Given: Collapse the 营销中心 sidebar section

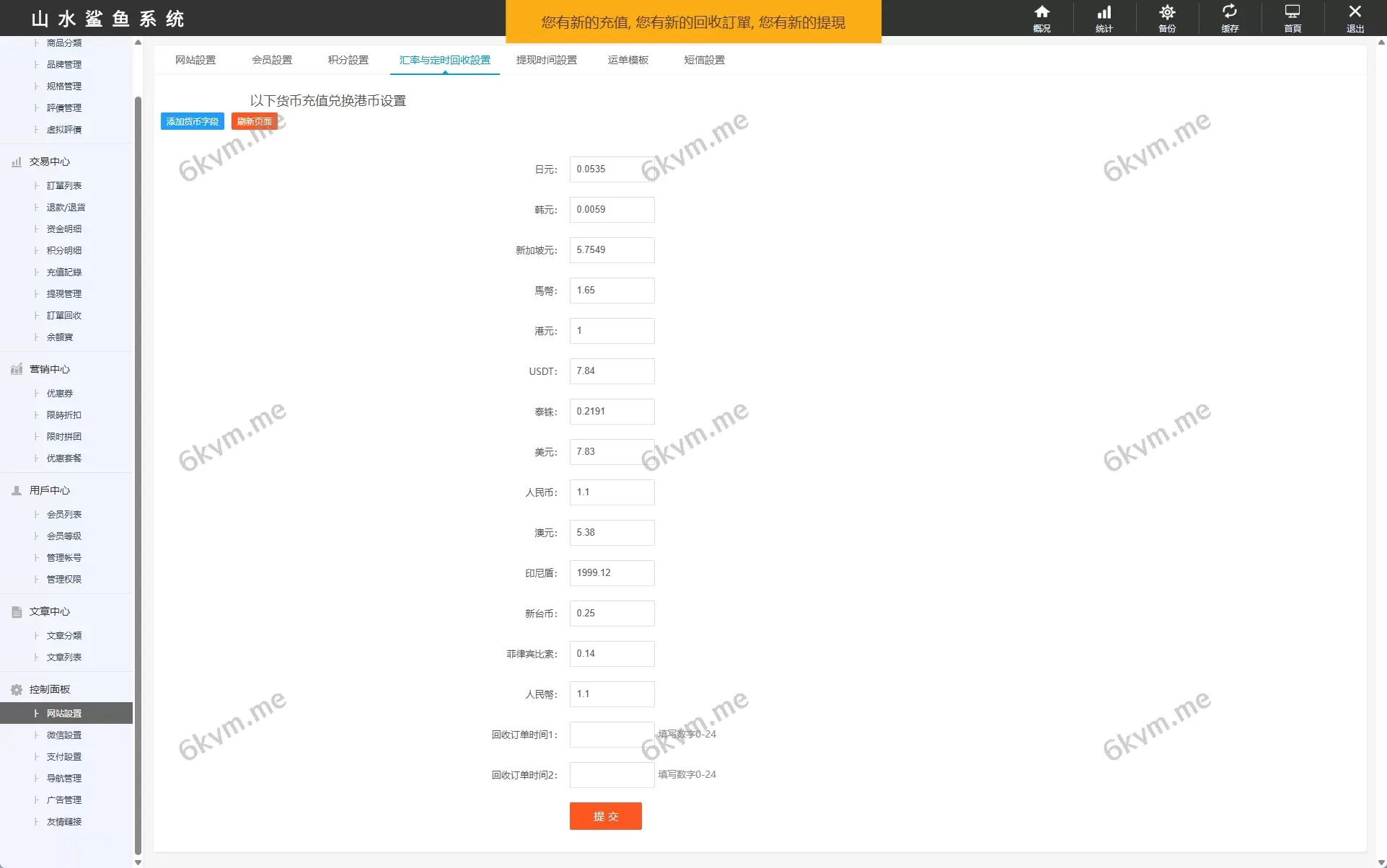Looking at the screenshot, I should [x=50, y=369].
